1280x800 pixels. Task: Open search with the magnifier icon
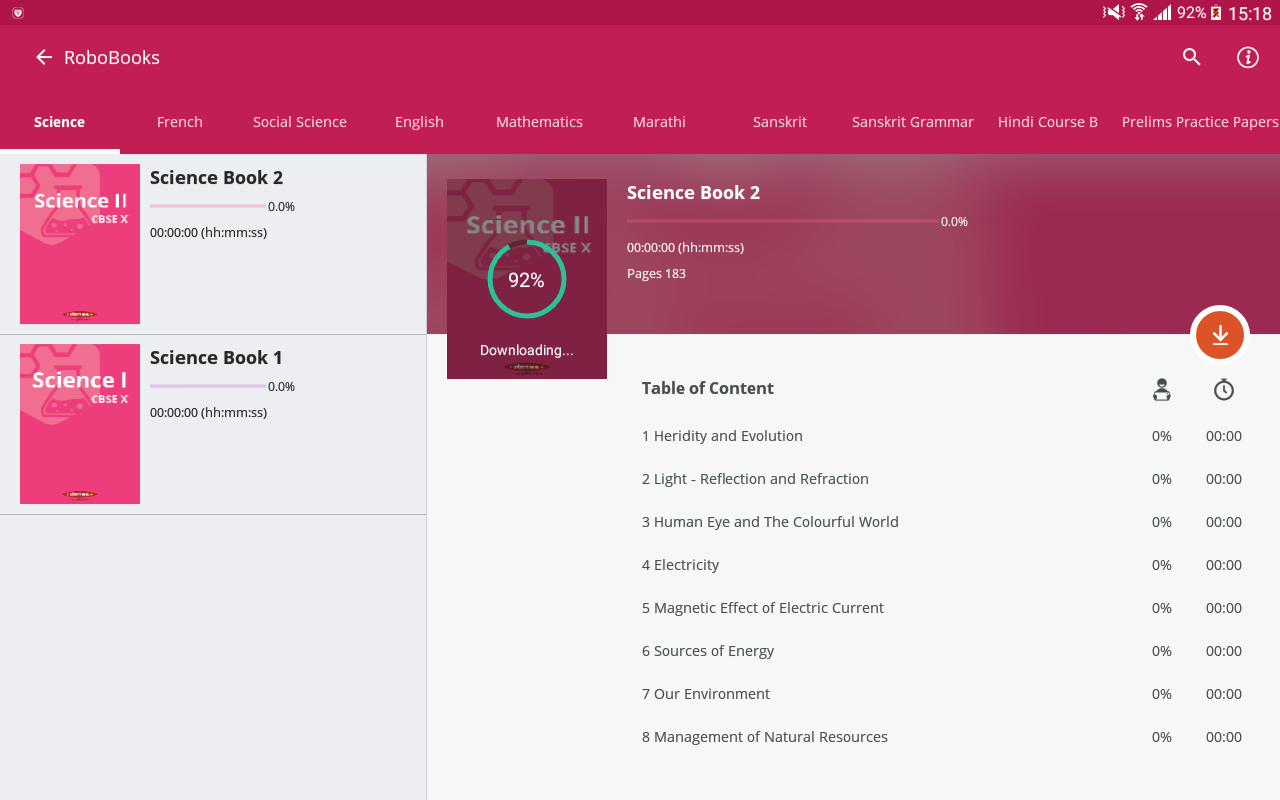point(1191,57)
